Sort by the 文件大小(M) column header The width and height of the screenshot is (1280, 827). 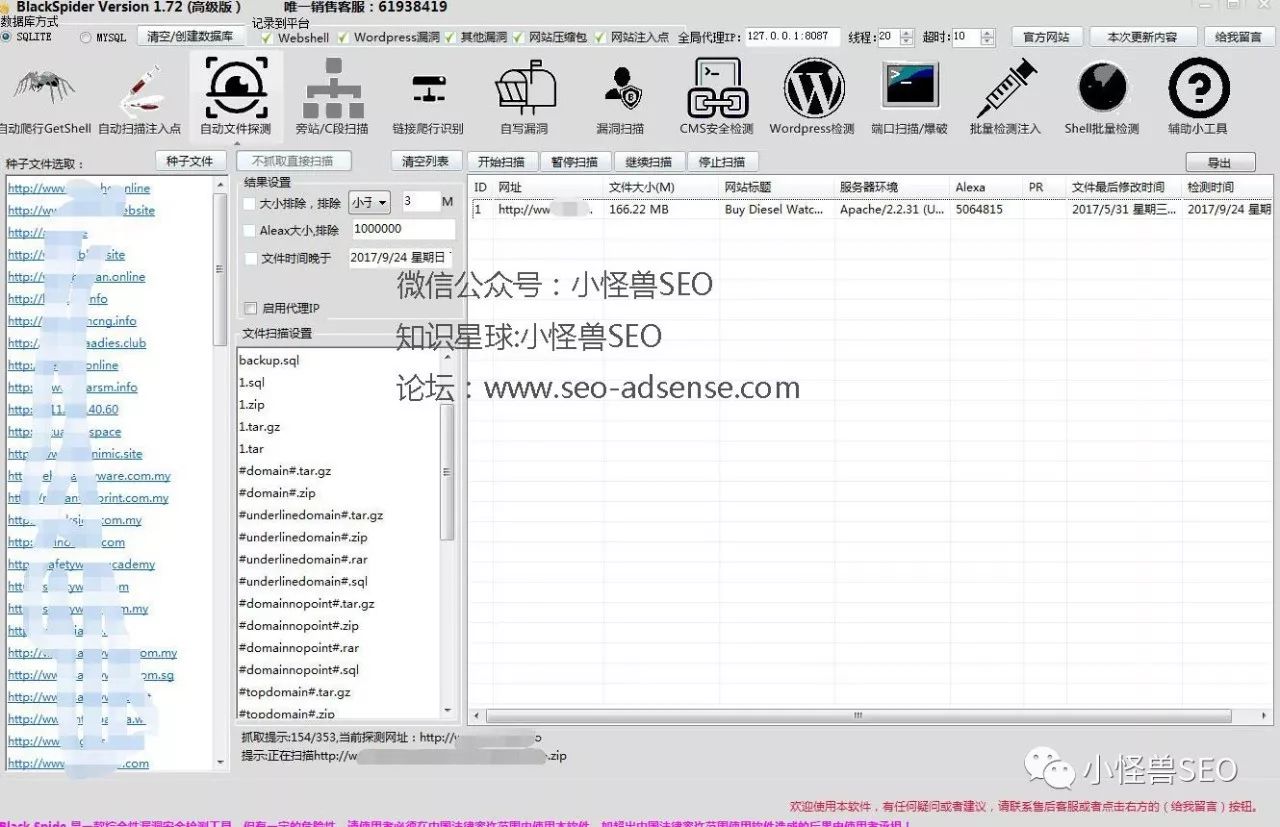point(661,187)
